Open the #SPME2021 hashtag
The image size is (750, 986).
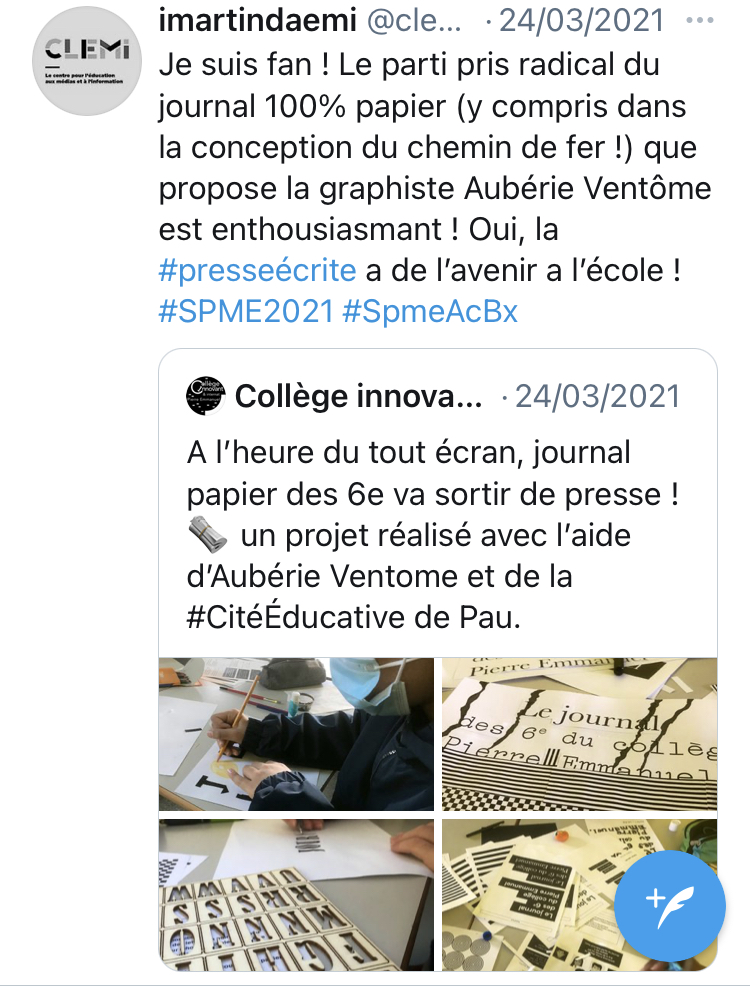[x=245, y=310]
